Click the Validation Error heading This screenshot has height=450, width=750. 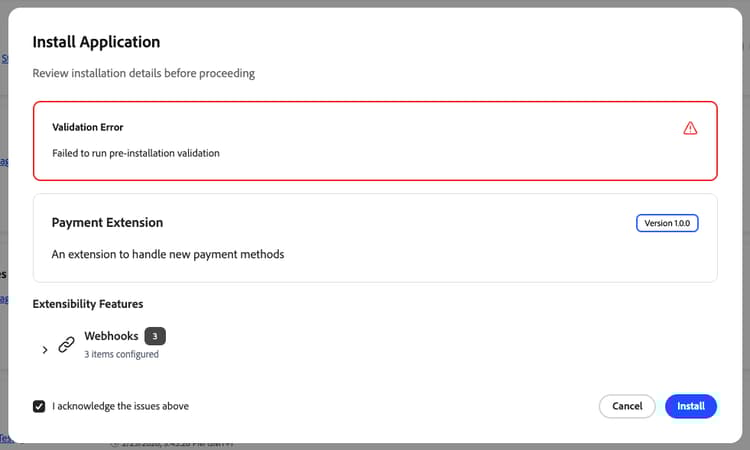[88, 128]
